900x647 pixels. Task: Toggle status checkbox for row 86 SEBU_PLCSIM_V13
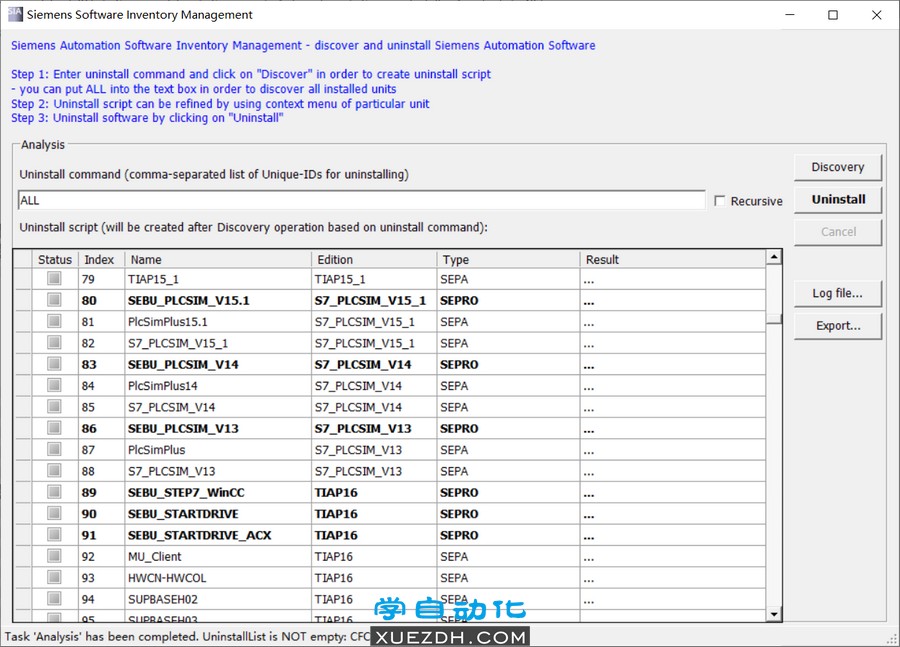(x=55, y=428)
